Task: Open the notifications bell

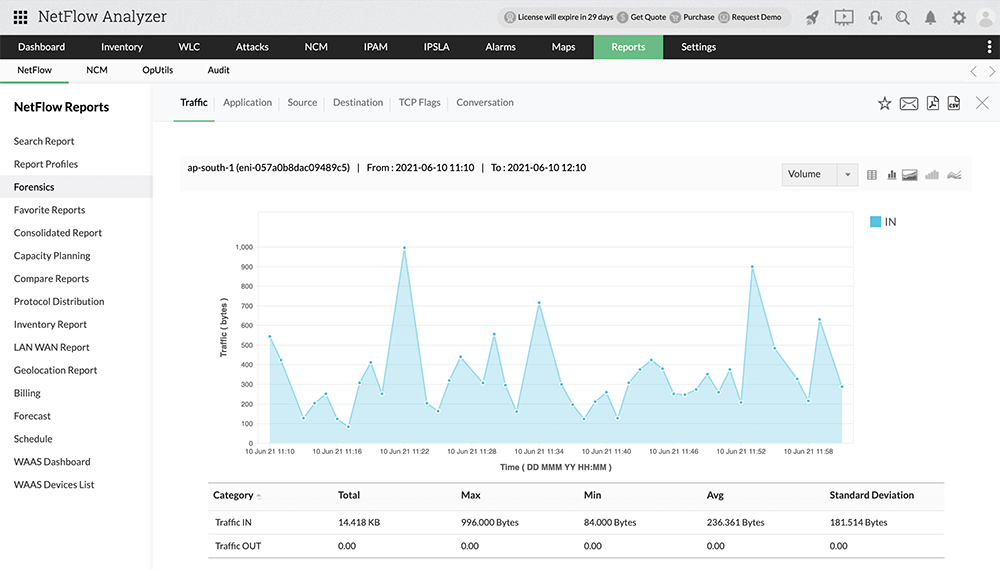Action: point(931,17)
